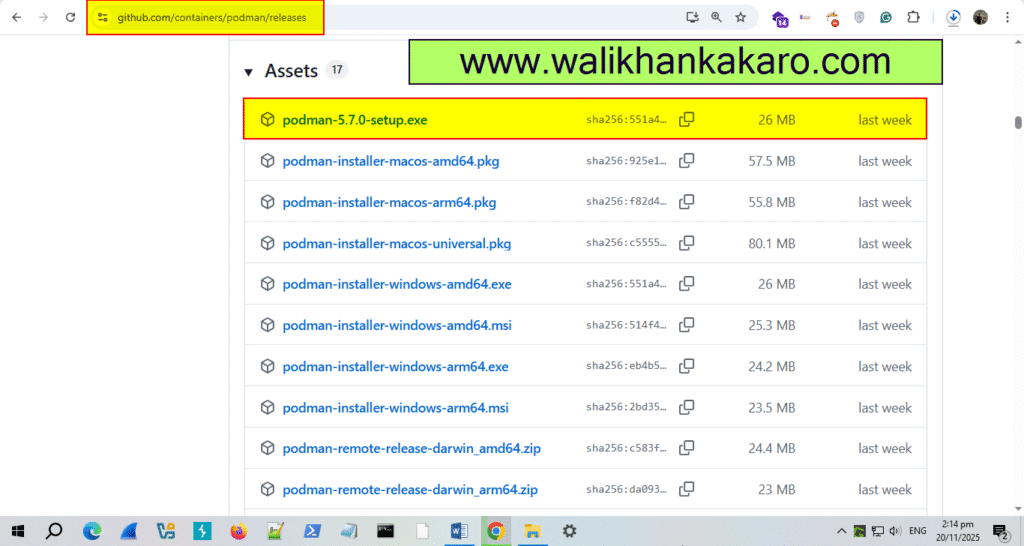Download podman-remote-release-darwin_arm64.zip
Viewport: 1024px width, 546px height.
pos(409,490)
